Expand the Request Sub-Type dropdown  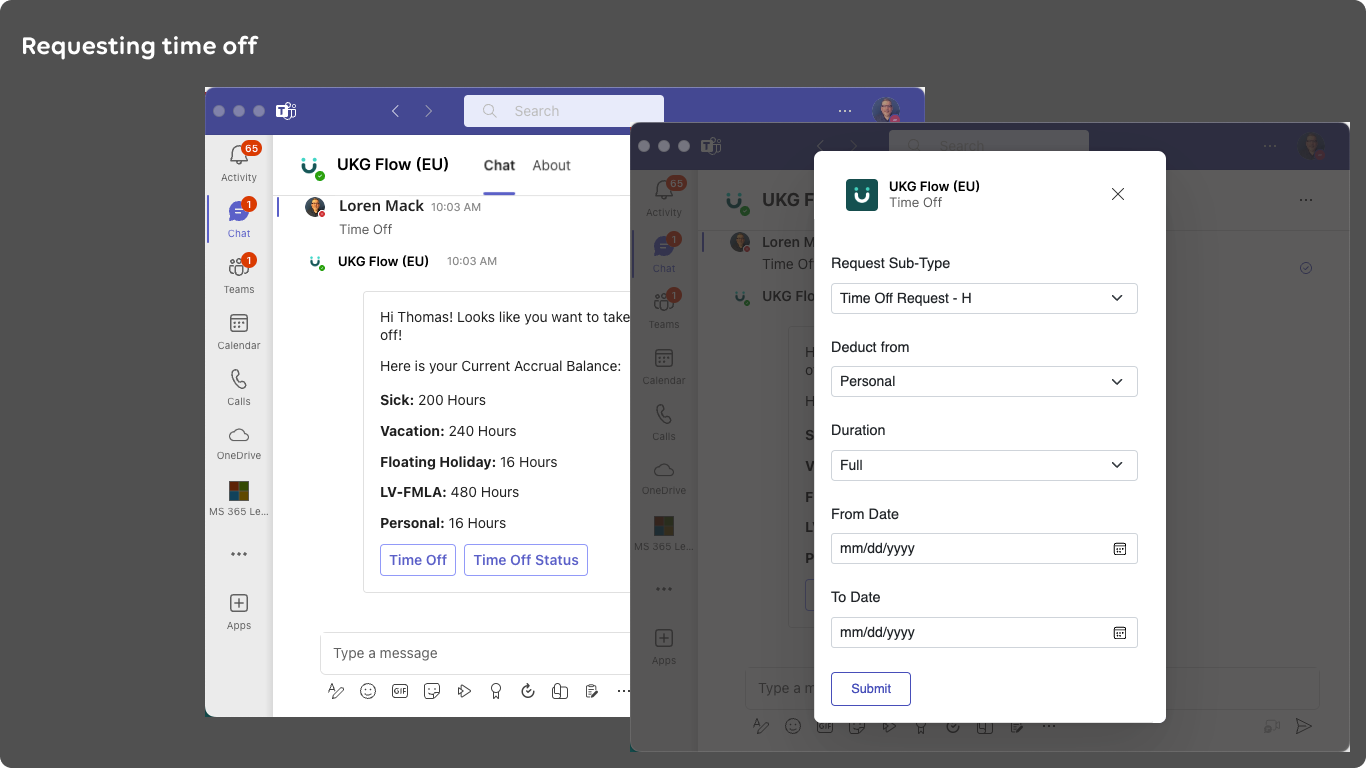point(984,298)
